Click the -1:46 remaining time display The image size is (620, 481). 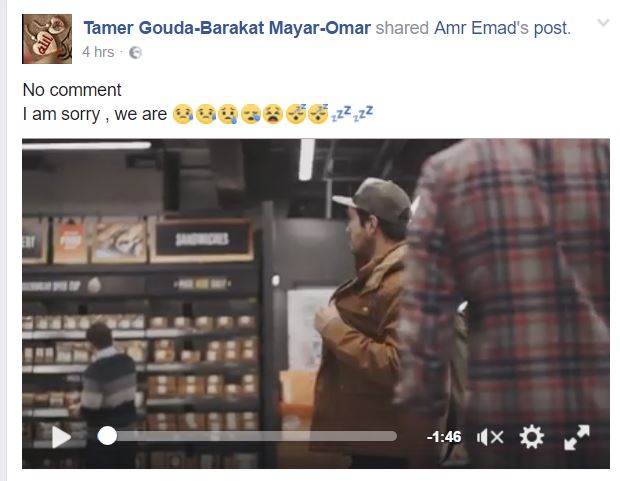point(444,437)
